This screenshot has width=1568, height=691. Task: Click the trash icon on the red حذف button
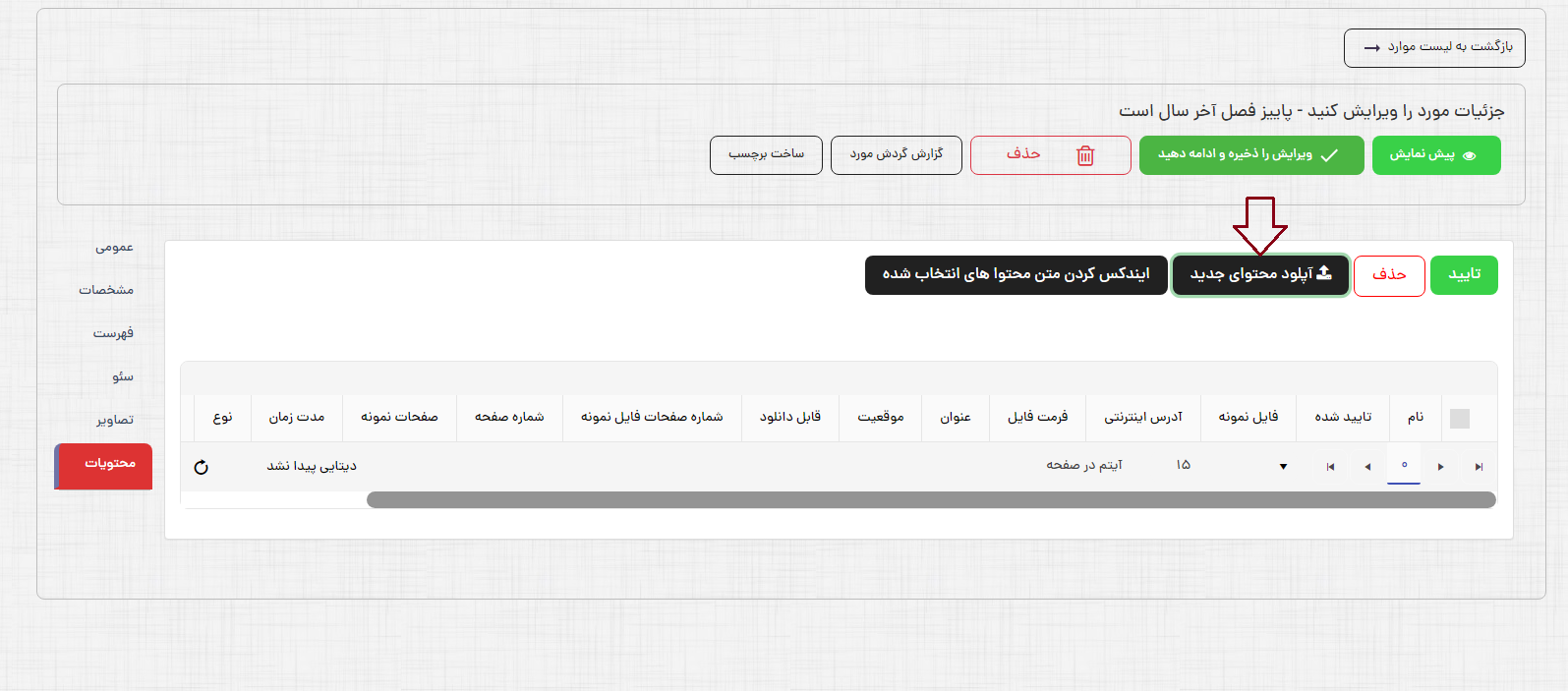tap(1085, 155)
